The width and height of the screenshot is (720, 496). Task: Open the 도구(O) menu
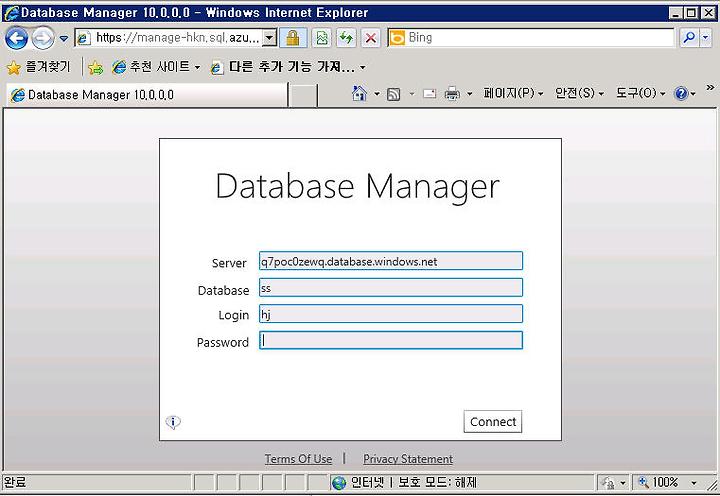coord(641,93)
